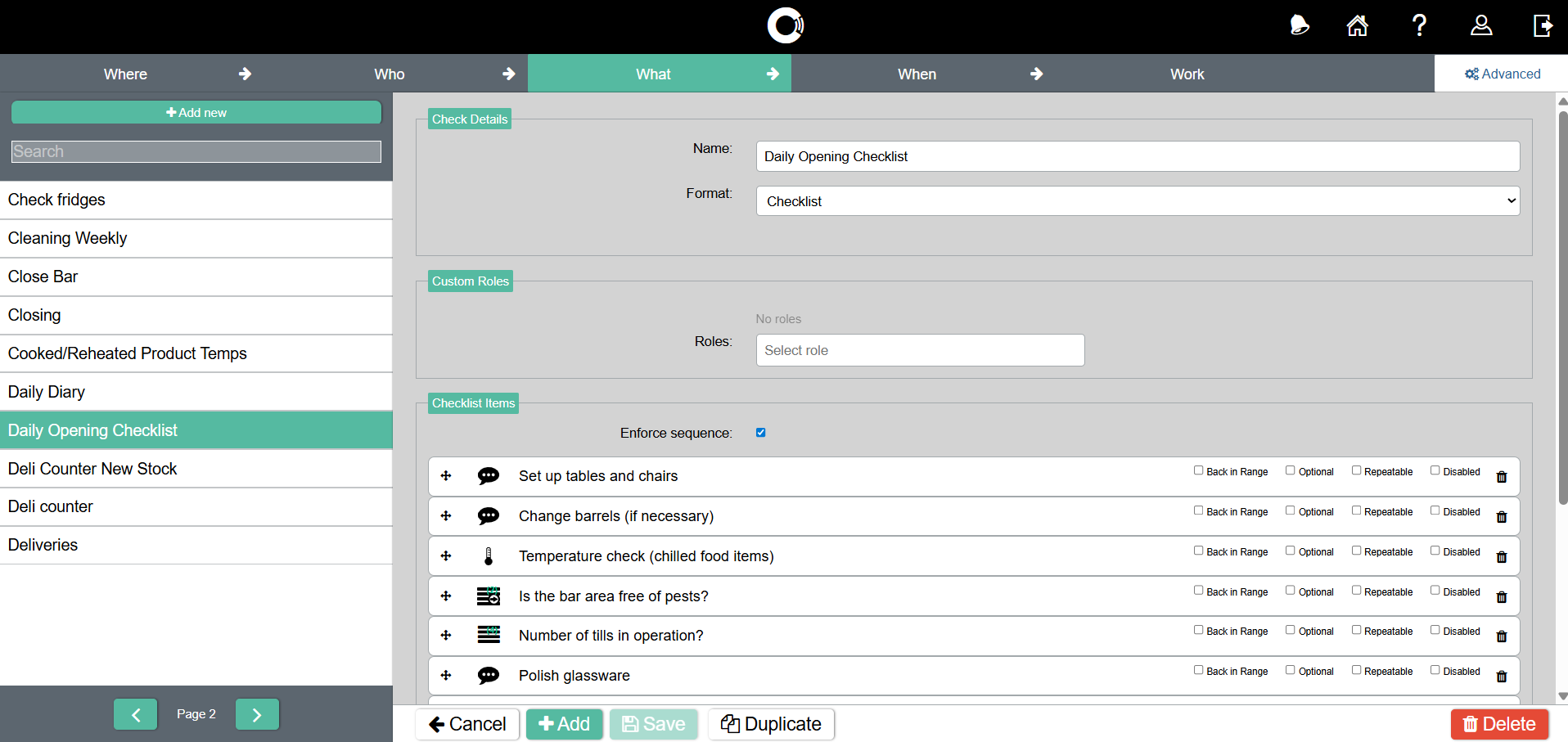The image size is (1568, 742).
Task: Open the Advanced tab
Action: 1502,74
